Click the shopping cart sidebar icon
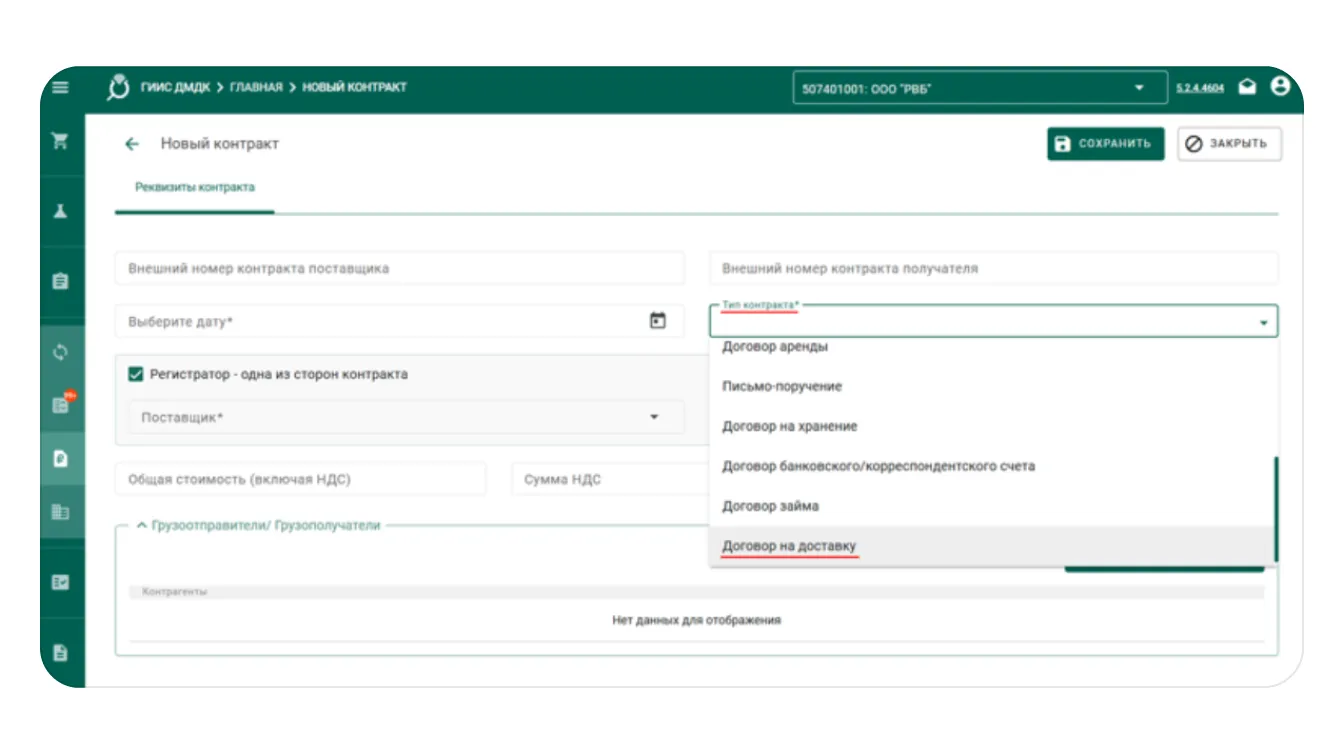1344x754 pixels. pos(61,141)
